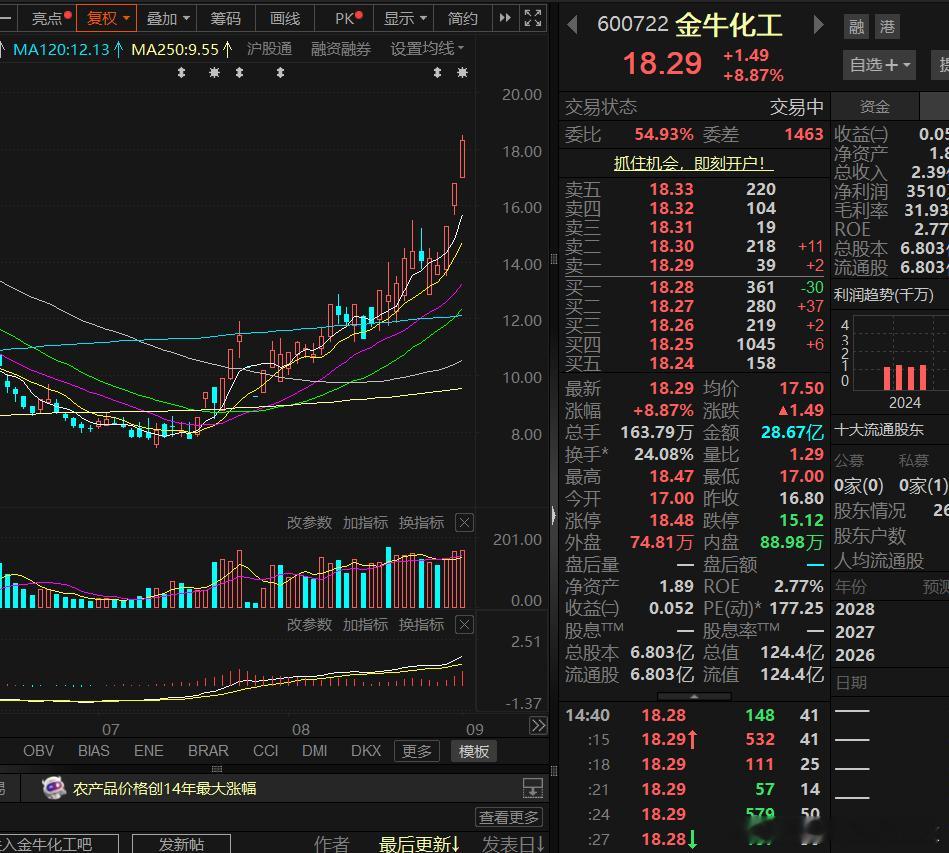Click 换指标 on the MACD indicator

[x=421, y=624]
